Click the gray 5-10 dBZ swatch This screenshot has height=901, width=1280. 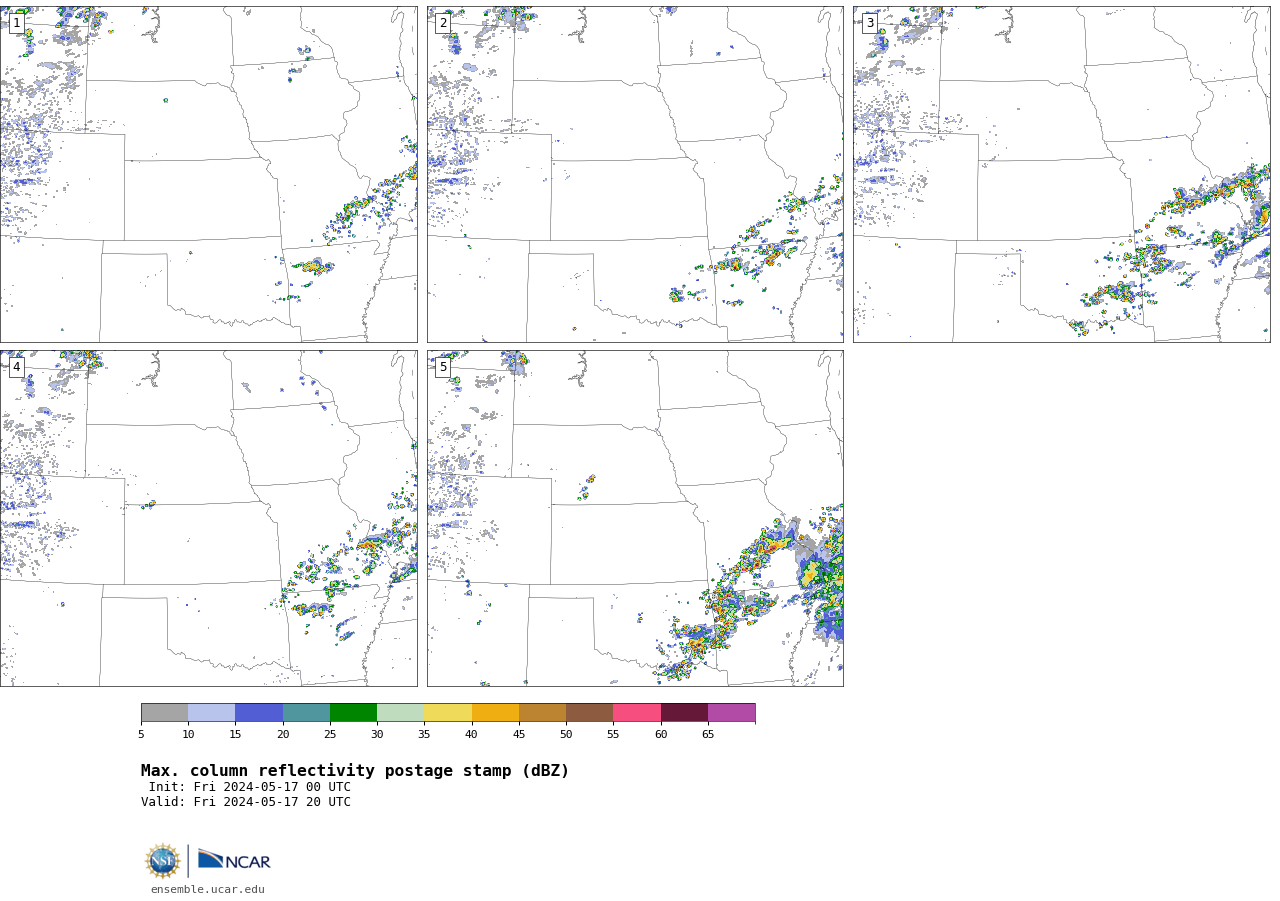coord(164,713)
